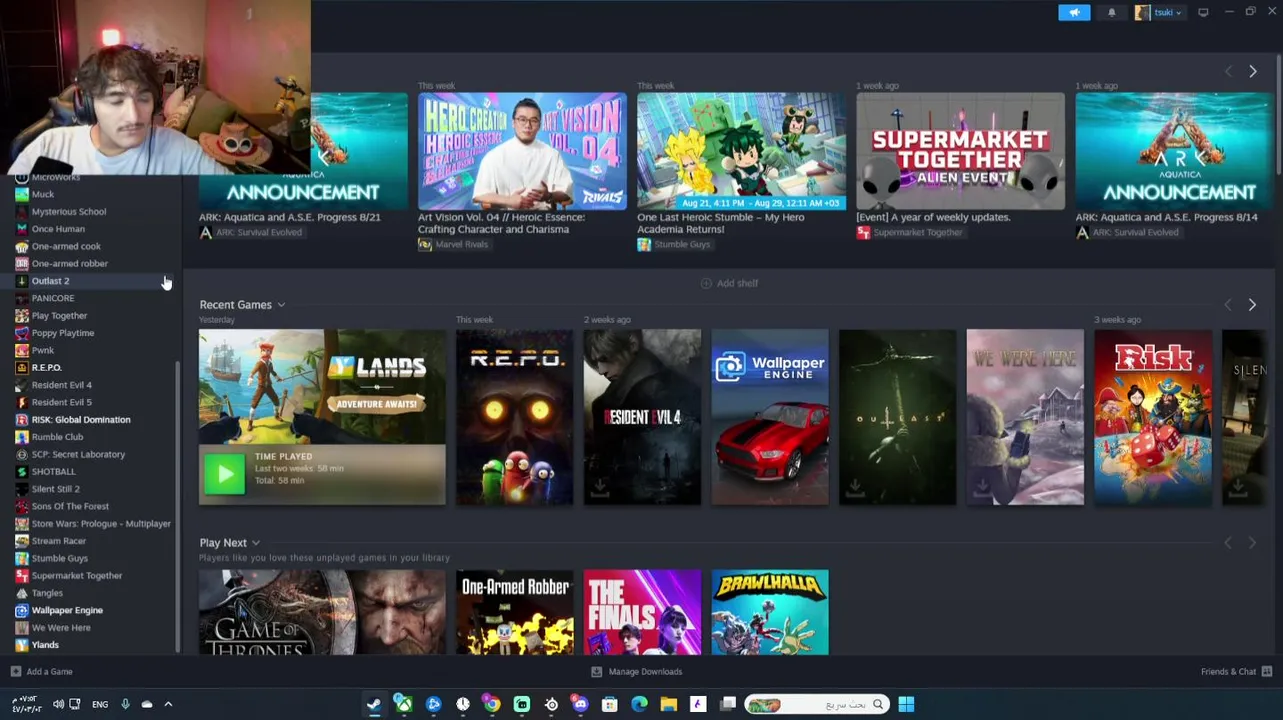Click Add a Game at bottom left
The width and height of the screenshot is (1283, 720).
click(x=41, y=671)
